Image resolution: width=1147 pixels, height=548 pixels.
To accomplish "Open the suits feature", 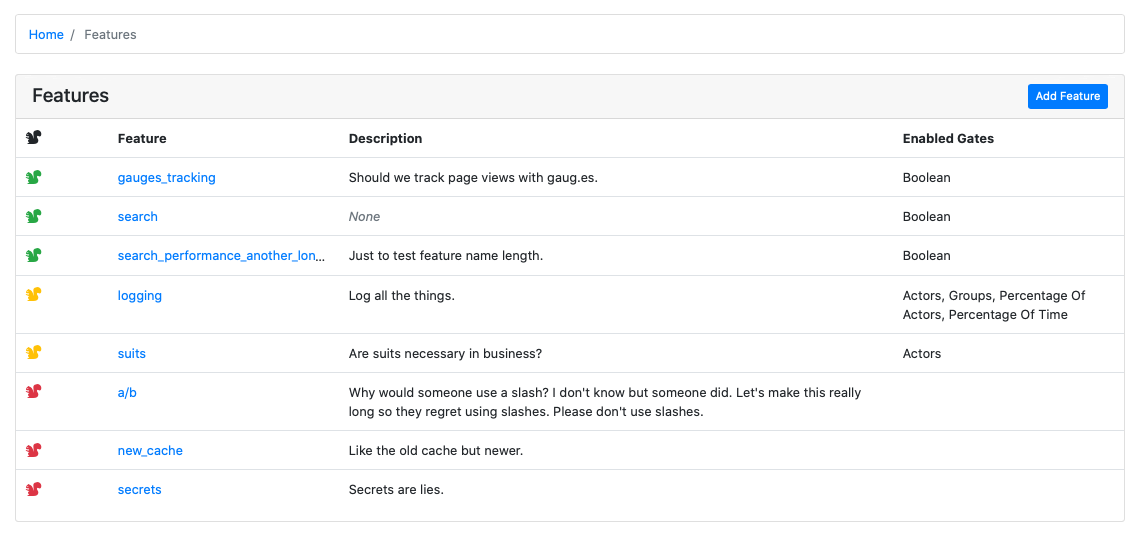I will point(132,353).
